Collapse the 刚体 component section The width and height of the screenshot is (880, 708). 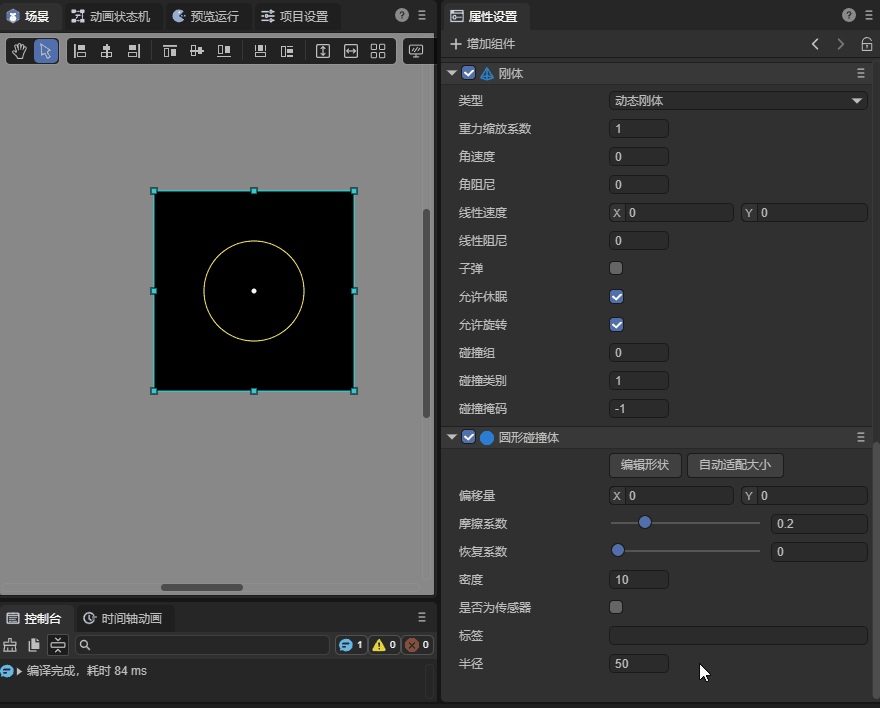click(452, 73)
